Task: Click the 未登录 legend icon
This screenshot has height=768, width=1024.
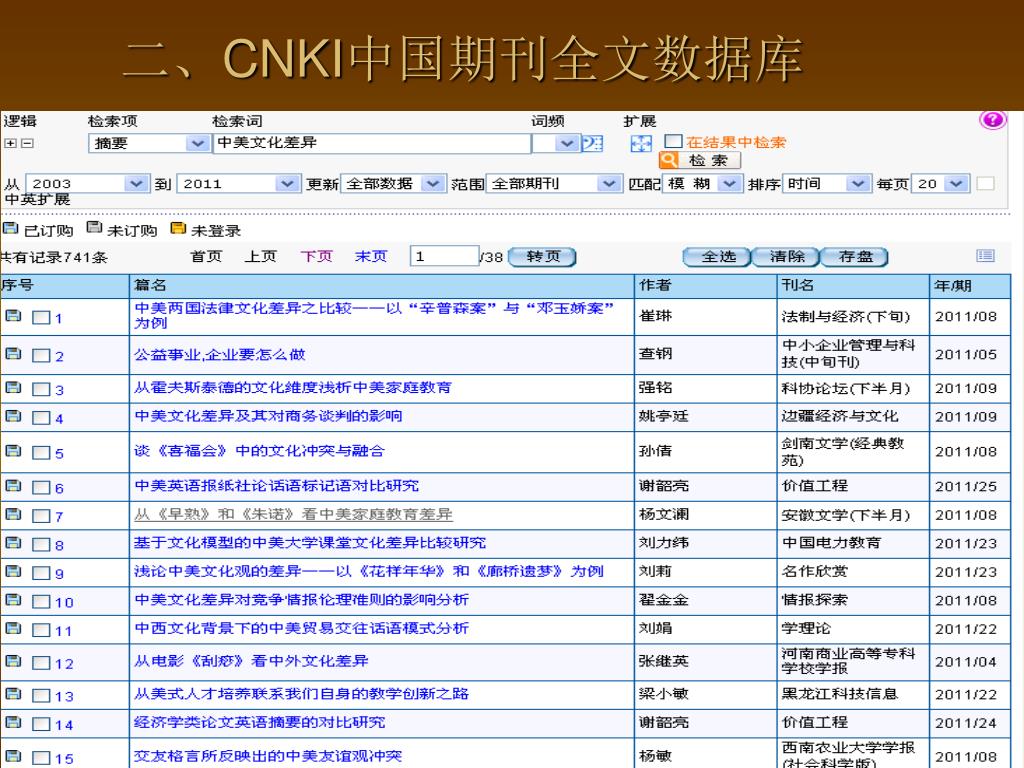Action: pos(178,228)
